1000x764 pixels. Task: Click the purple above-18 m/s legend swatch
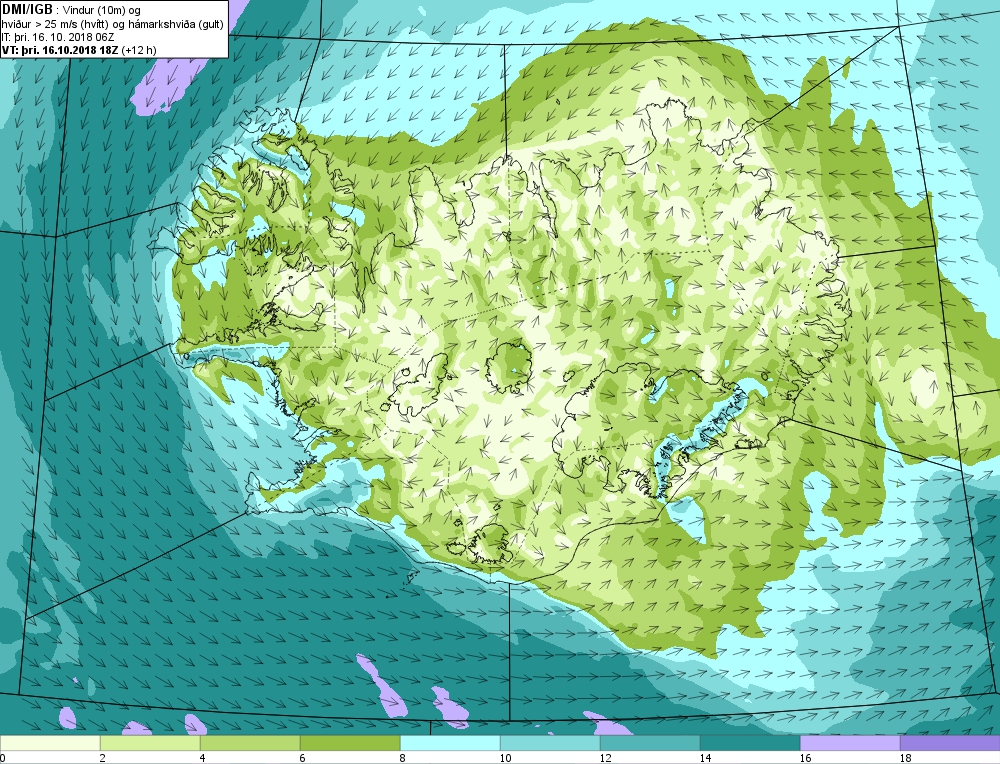click(950, 744)
